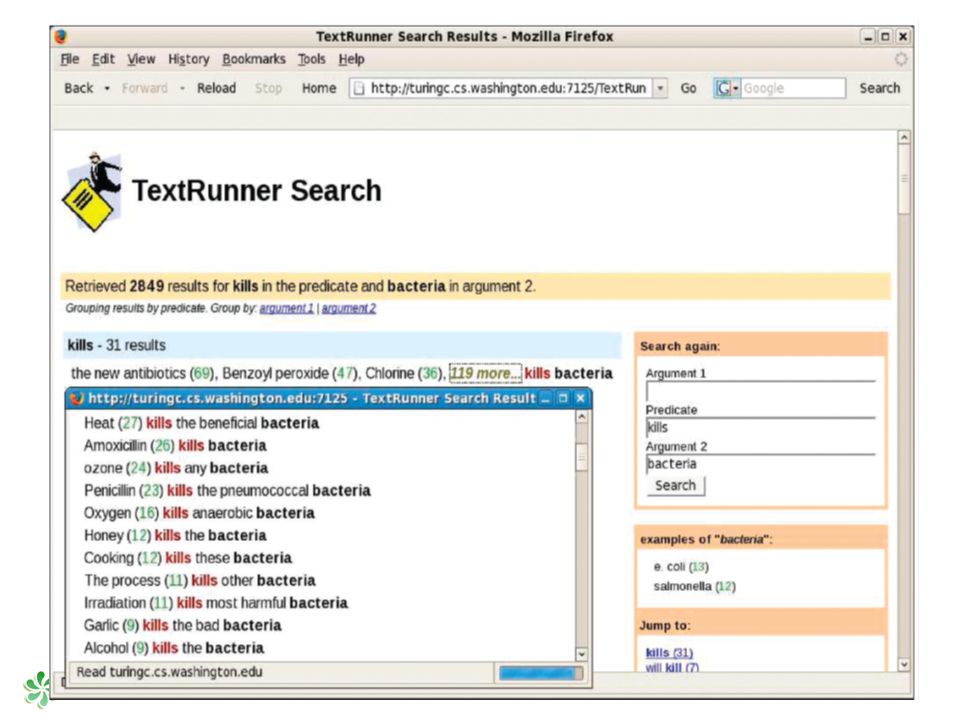The image size is (960, 720).
Task: Click the Firefox activity throbber icon
Action: point(901,59)
